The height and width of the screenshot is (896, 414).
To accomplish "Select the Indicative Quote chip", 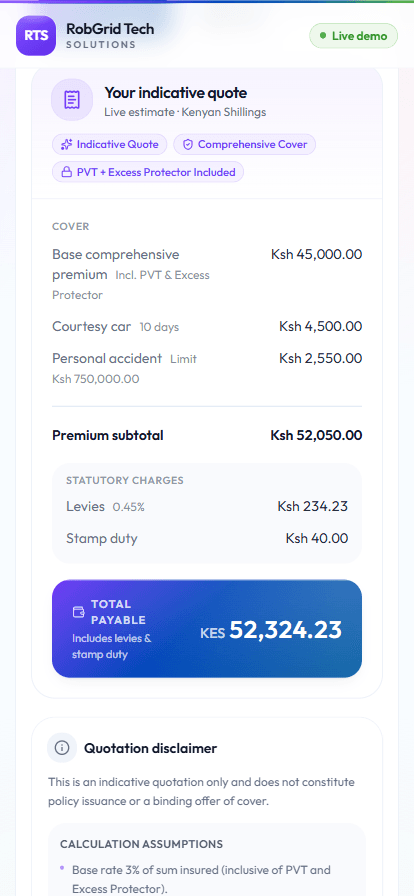I will [110, 145].
